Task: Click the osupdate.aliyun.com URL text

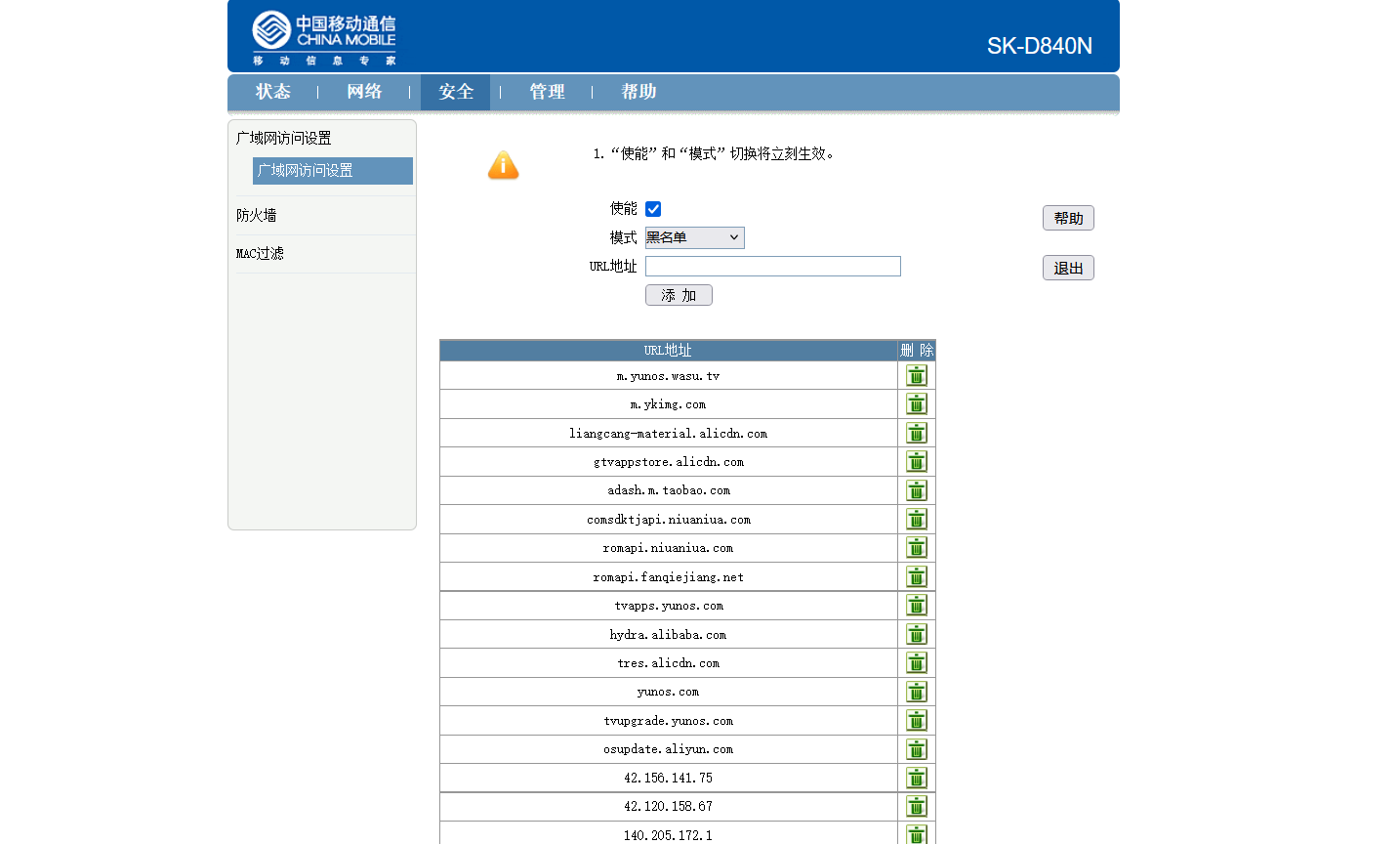Action: click(x=668, y=749)
